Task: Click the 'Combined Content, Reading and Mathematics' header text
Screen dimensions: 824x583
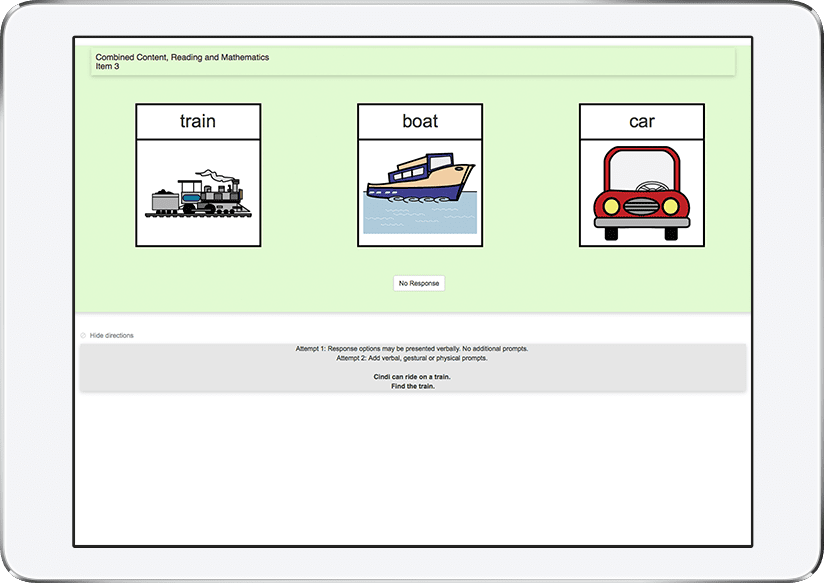Action: (182, 57)
